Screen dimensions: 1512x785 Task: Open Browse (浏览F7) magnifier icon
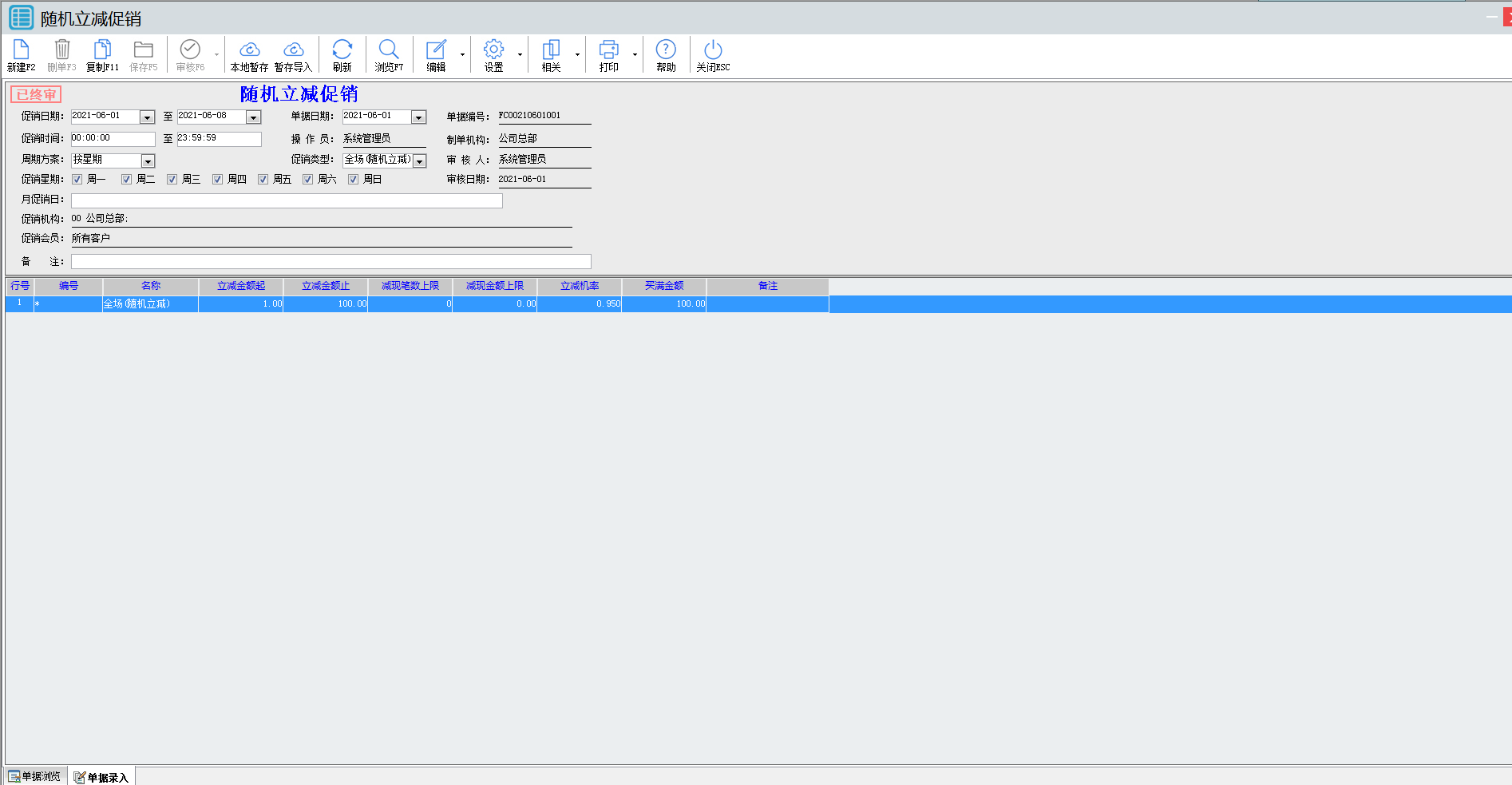click(389, 50)
